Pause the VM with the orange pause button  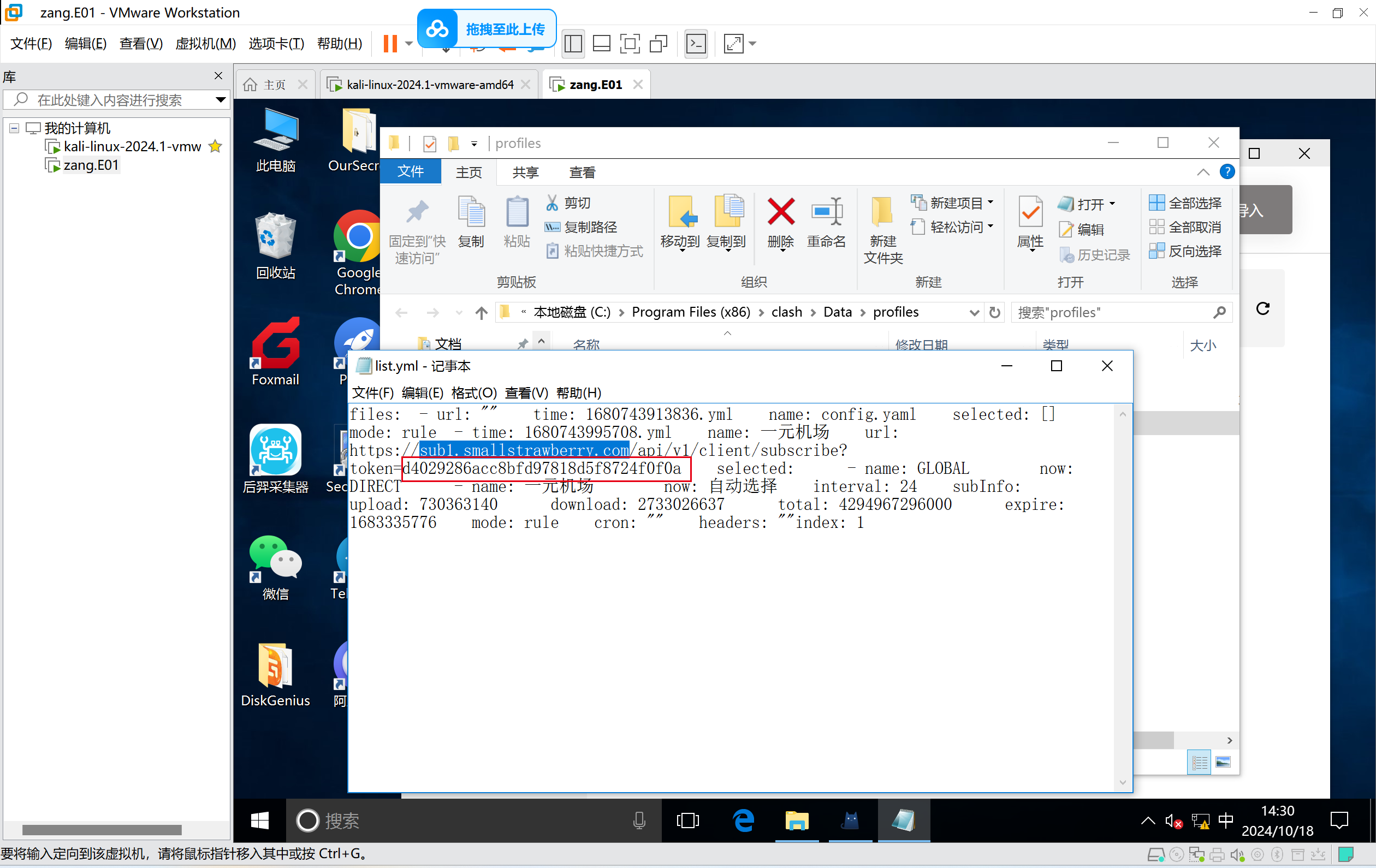coord(390,44)
